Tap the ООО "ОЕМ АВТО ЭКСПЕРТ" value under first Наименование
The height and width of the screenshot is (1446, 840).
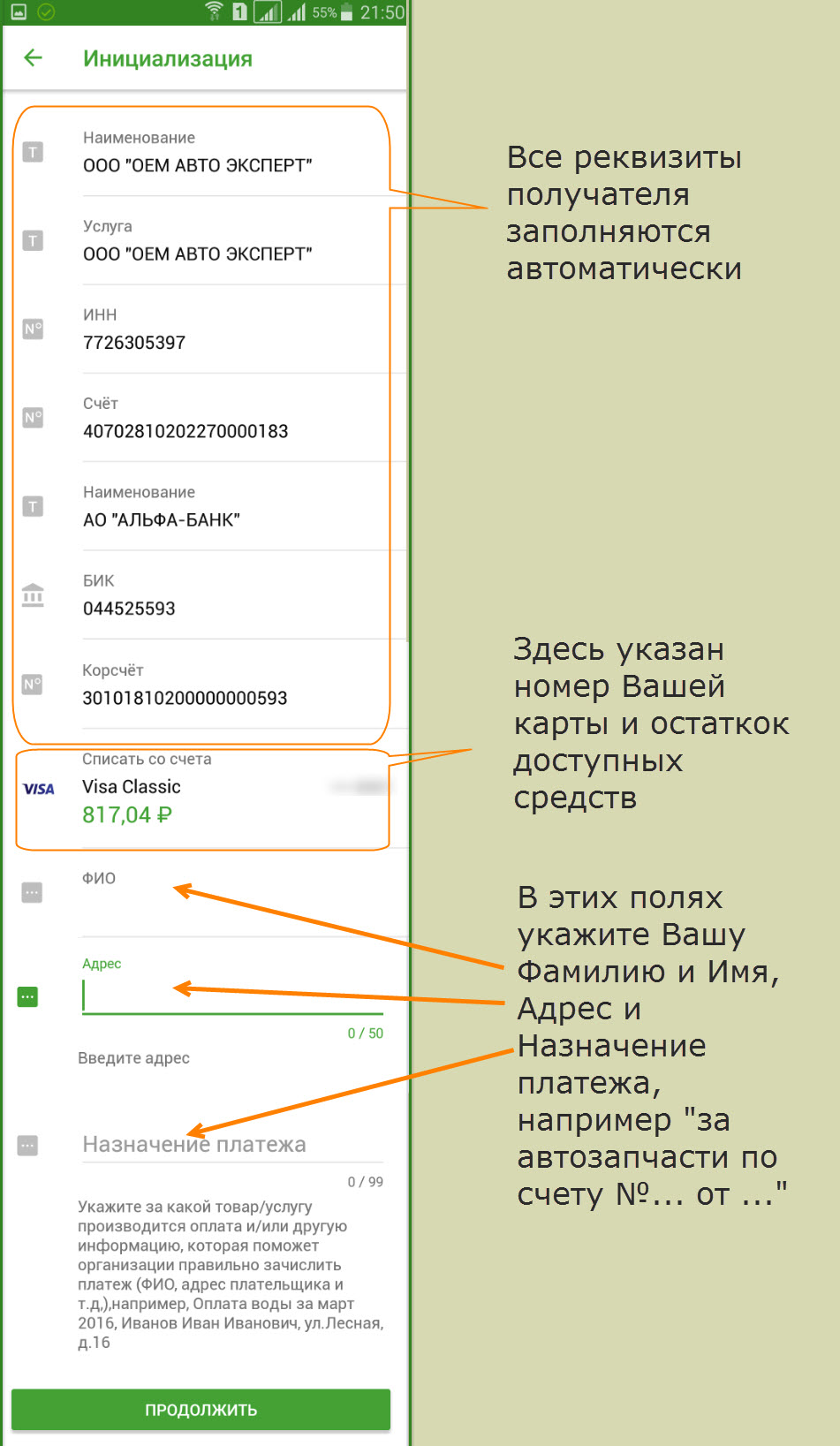tap(198, 165)
